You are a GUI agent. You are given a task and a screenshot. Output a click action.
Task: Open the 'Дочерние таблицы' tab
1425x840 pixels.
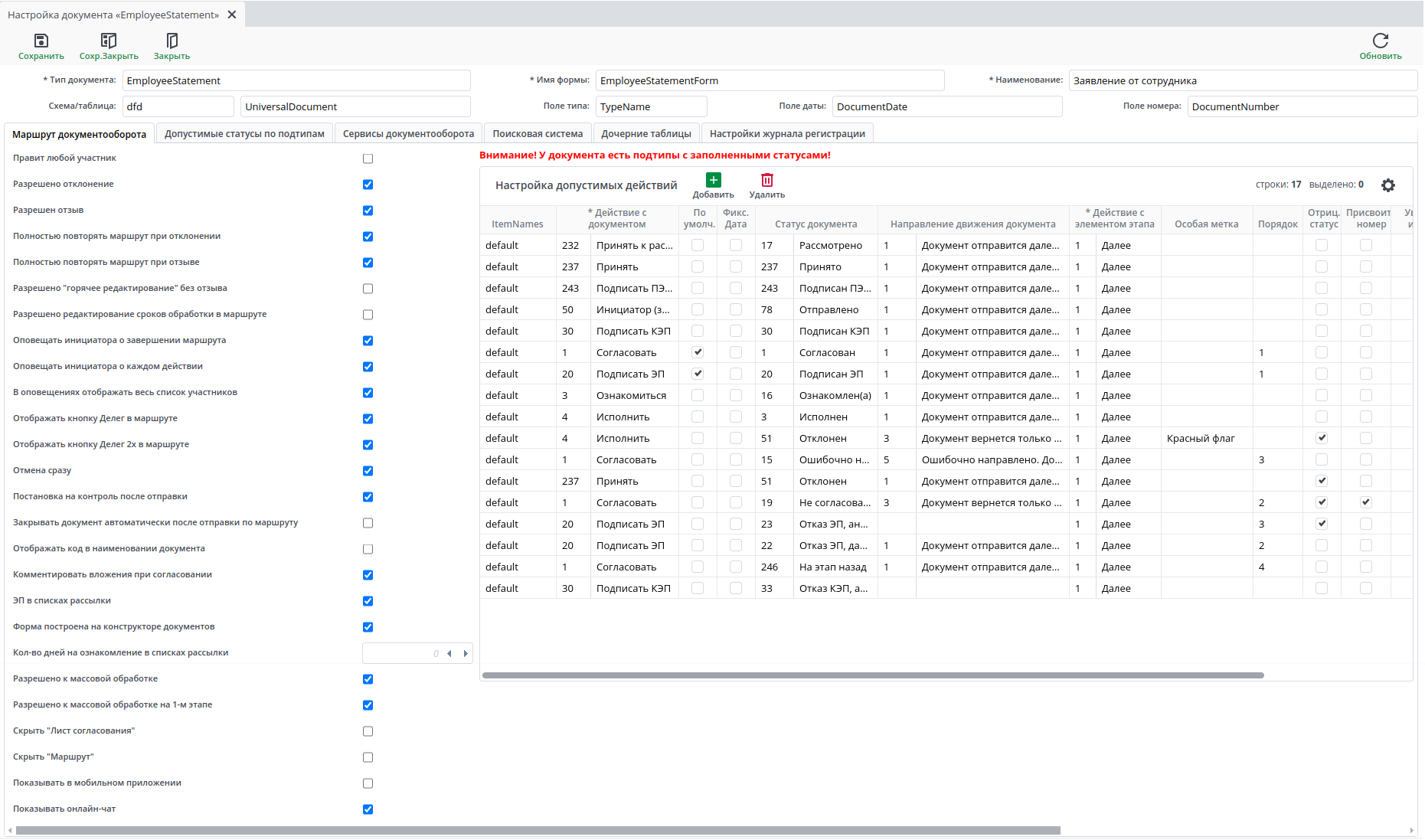646,133
